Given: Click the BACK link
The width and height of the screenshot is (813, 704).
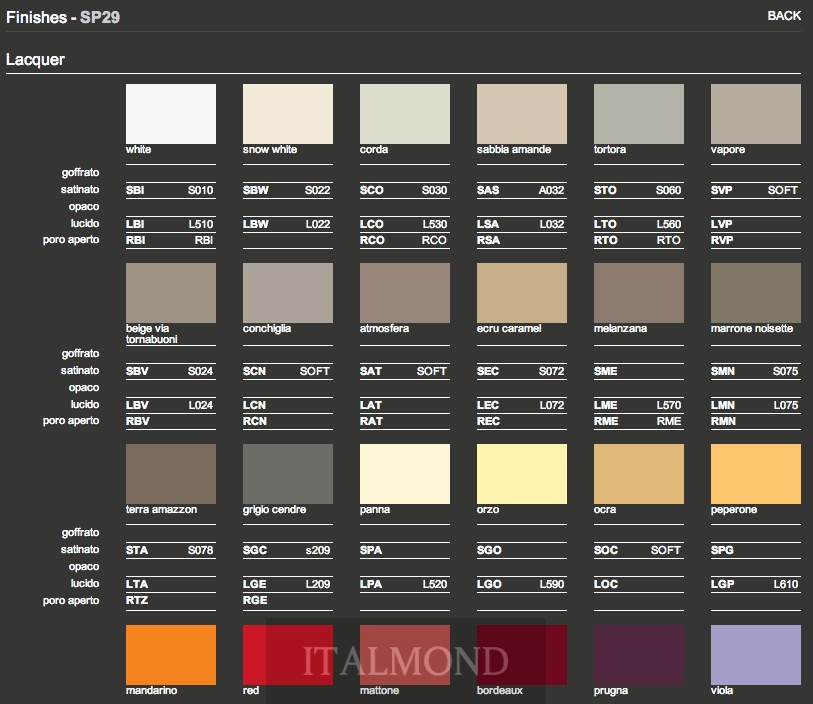Looking at the screenshot, I should click(784, 16).
